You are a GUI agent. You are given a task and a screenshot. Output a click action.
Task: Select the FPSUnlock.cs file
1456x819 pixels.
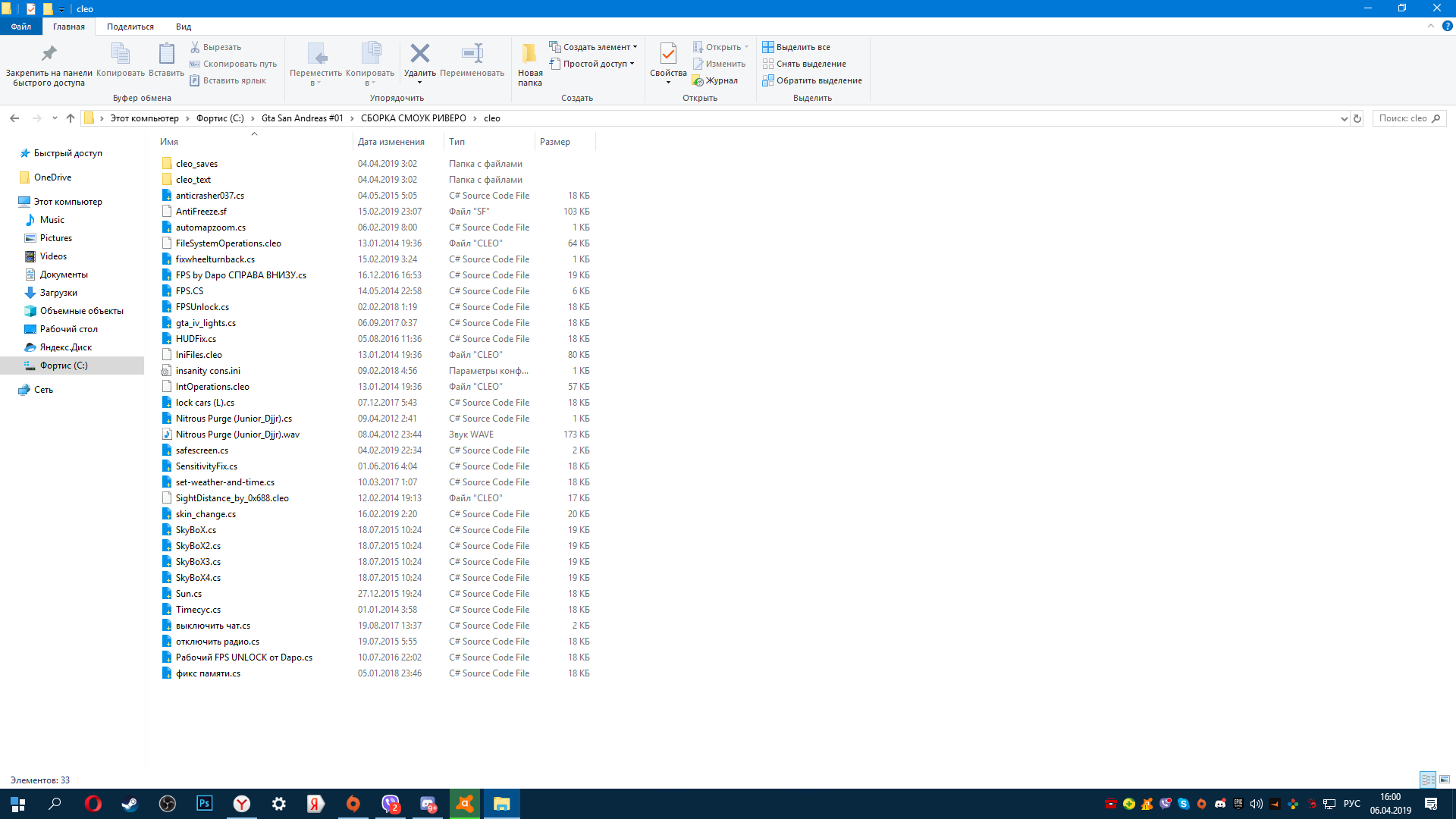[x=202, y=307]
